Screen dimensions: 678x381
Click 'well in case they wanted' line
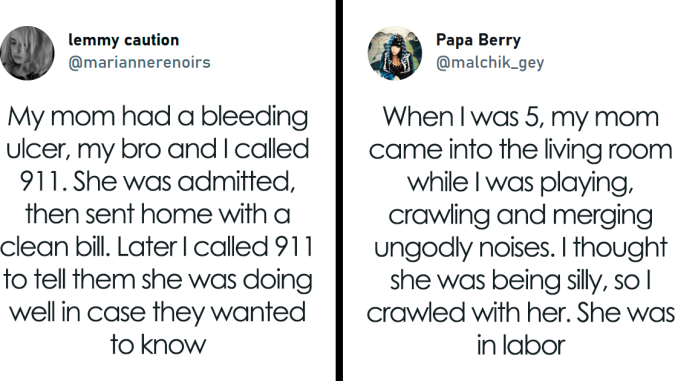(x=158, y=312)
